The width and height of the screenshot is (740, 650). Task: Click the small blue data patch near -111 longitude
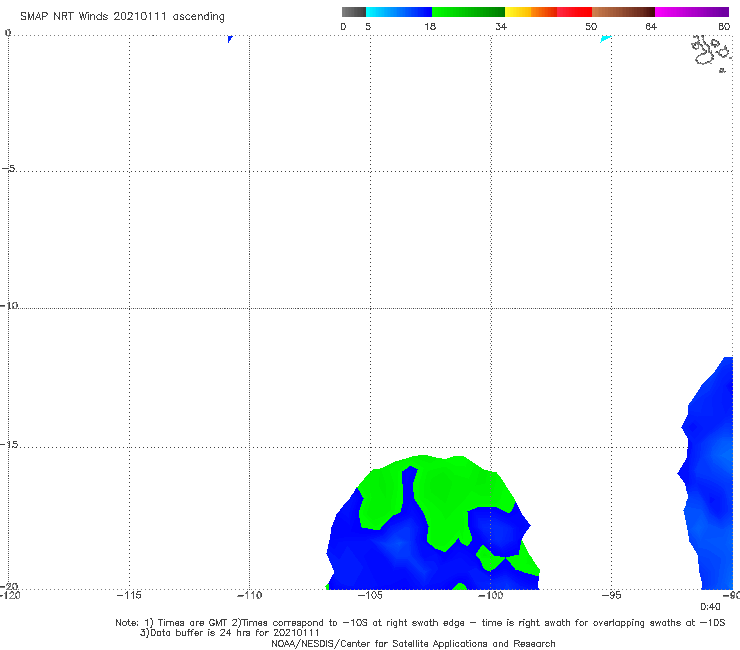tap(230, 39)
